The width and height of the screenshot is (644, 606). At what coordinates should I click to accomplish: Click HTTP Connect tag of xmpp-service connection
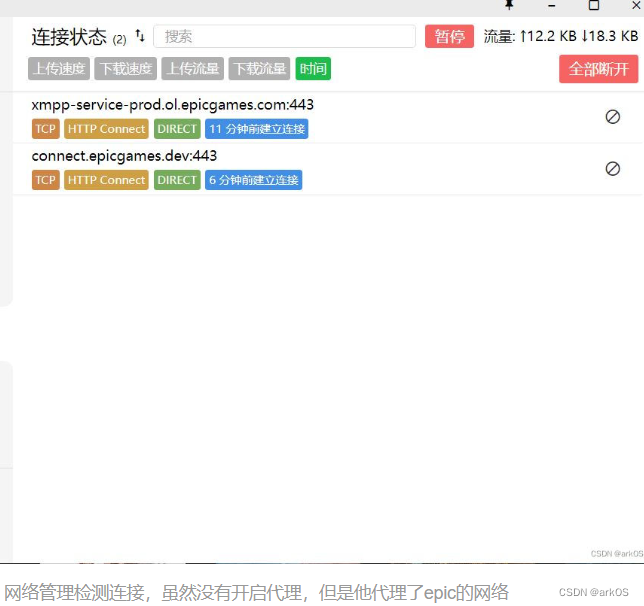coord(106,129)
